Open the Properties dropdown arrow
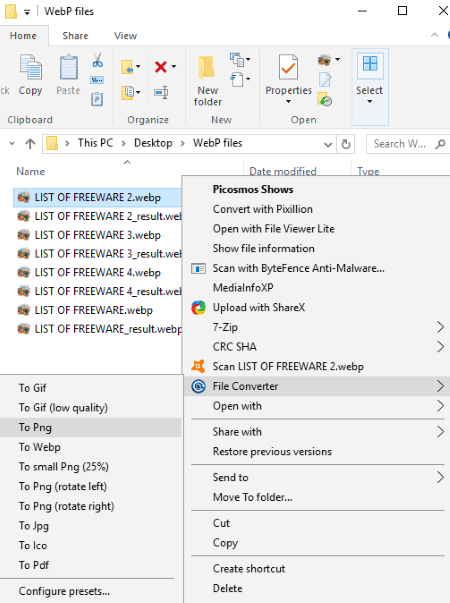The width and height of the screenshot is (450, 603). tap(288, 102)
